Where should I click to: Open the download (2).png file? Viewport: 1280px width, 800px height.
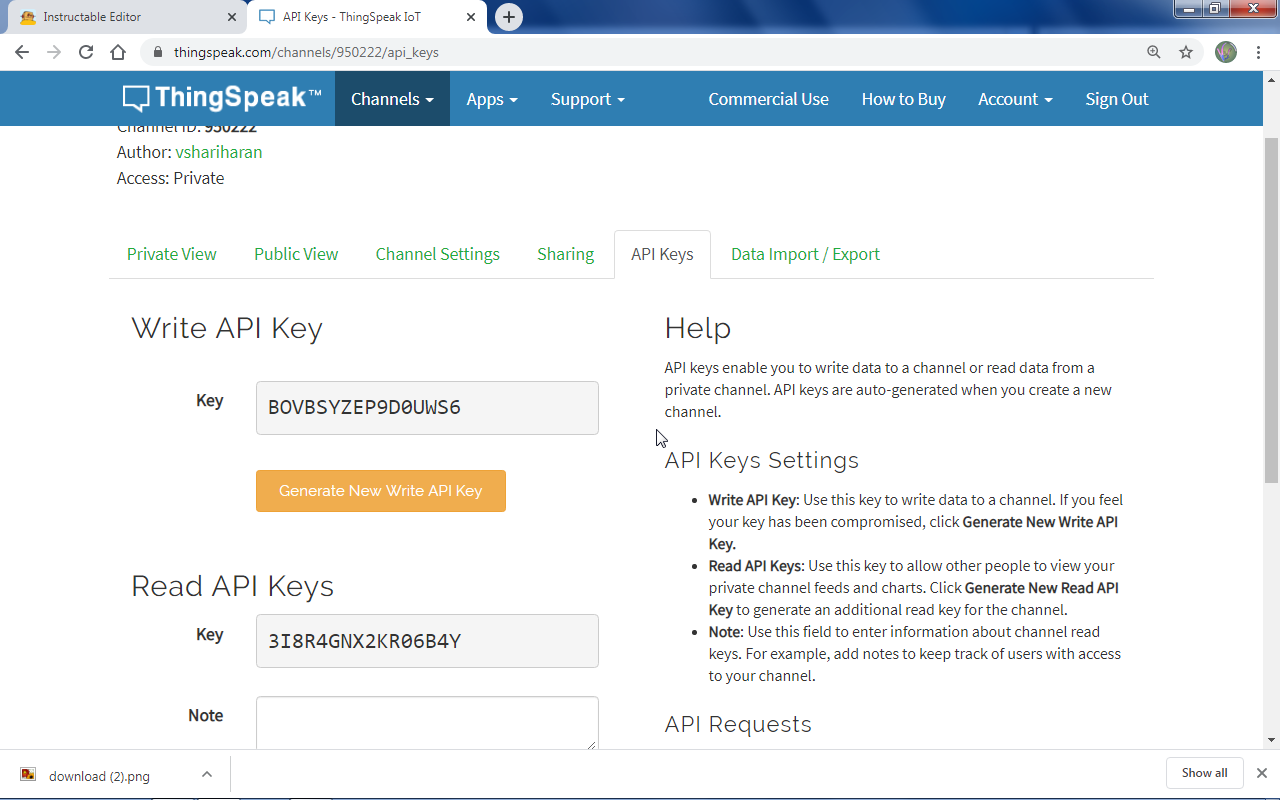click(99, 775)
